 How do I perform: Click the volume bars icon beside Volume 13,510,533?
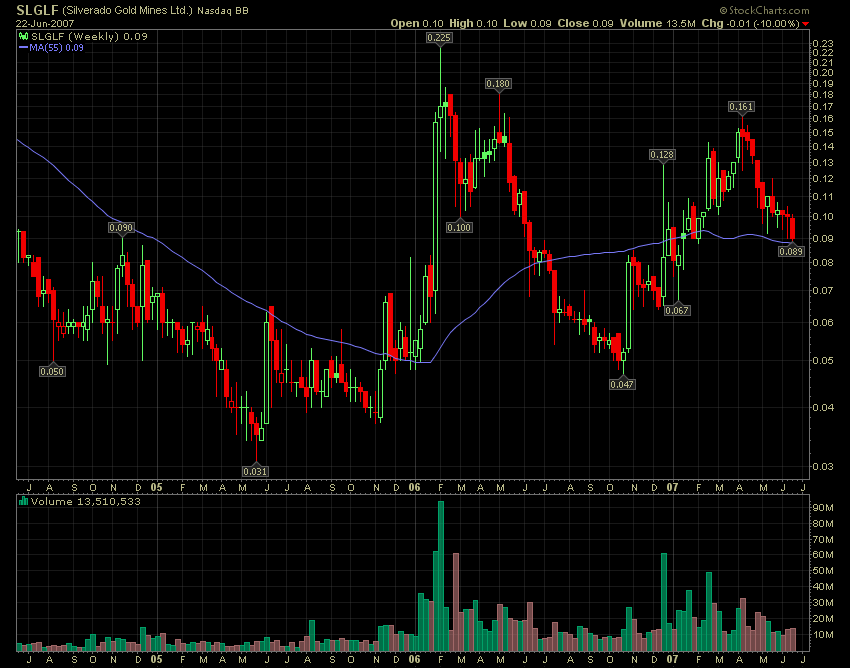point(23,501)
